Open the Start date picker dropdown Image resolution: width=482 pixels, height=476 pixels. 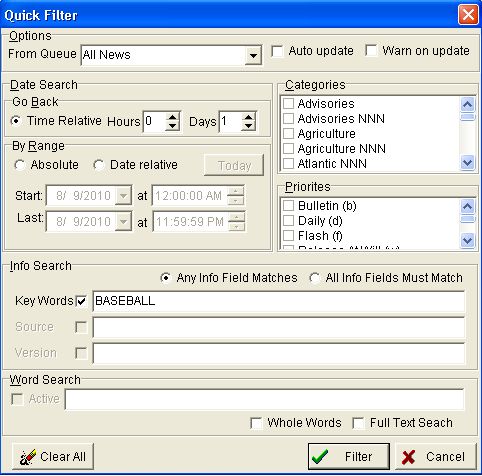[x=123, y=195]
